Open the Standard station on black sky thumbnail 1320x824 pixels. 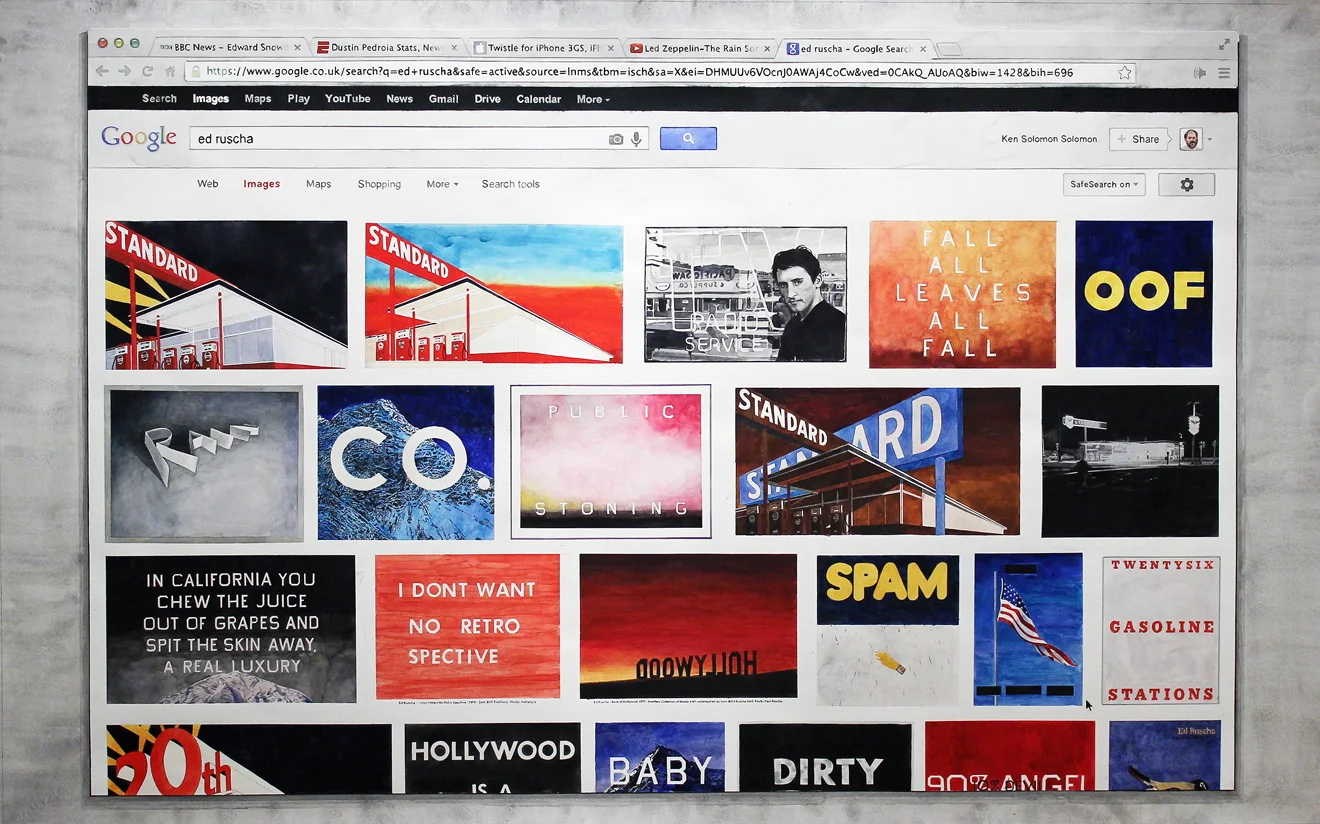226,295
